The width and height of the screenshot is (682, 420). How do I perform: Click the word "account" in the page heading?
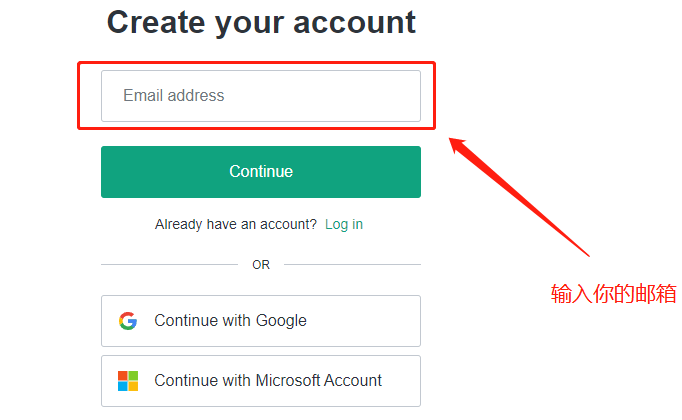pos(353,22)
